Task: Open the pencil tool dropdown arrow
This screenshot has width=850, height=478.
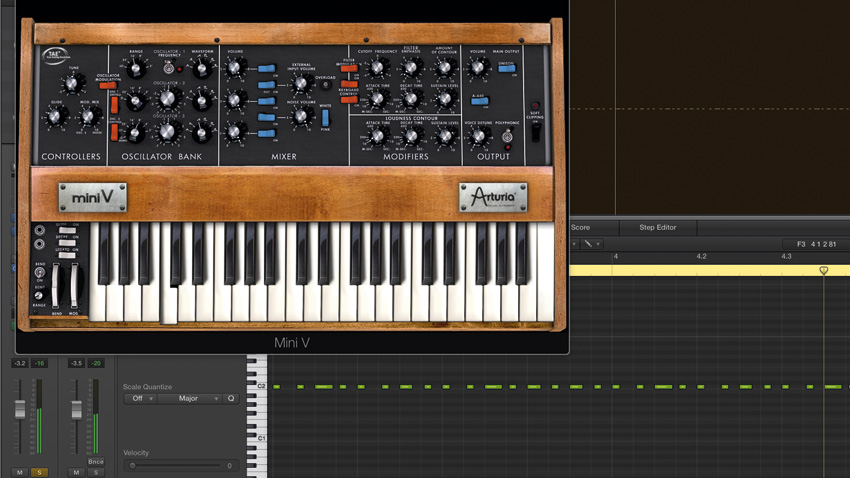Action: [598, 244]
